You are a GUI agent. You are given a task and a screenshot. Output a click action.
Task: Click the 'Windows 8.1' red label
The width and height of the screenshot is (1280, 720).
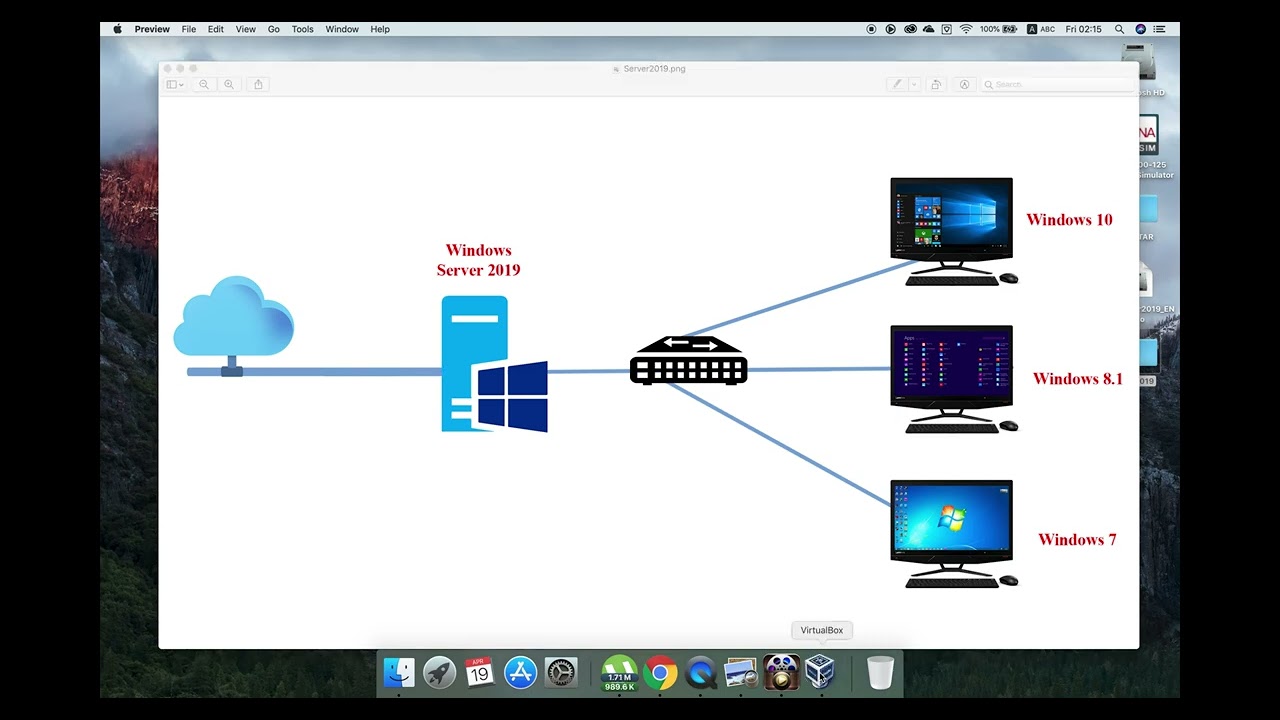(x=1077, y=379)
